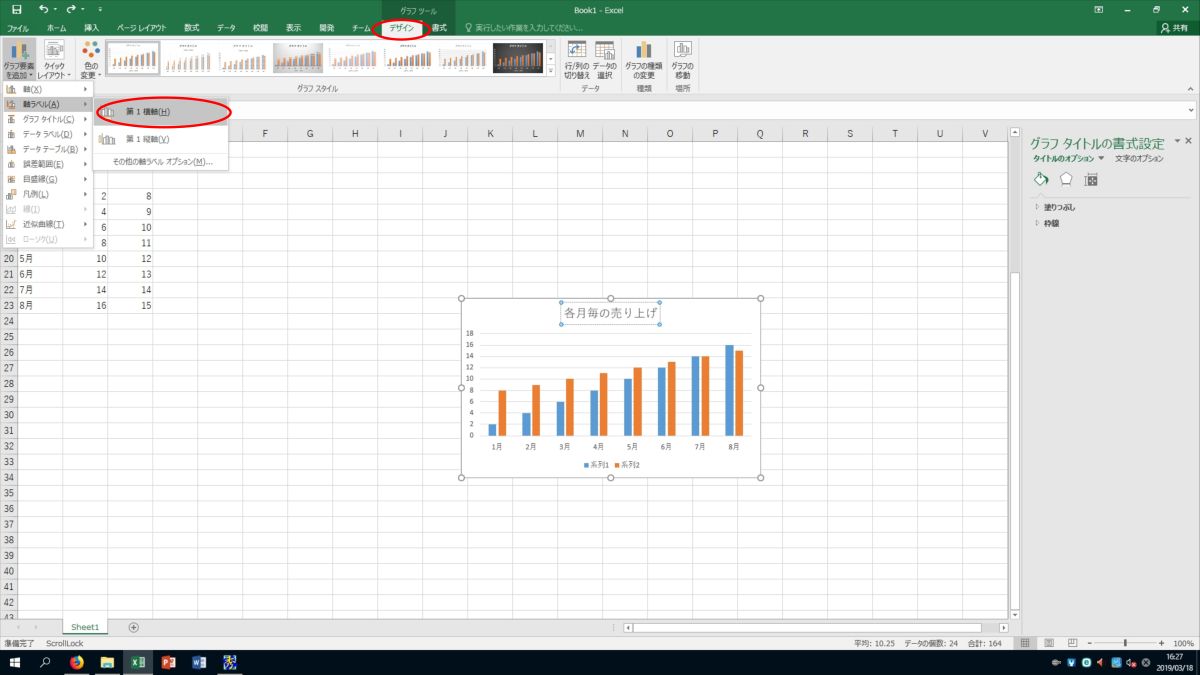
Task: Click グラフの種類の変更 icon
Action: (x=644, y=58)
